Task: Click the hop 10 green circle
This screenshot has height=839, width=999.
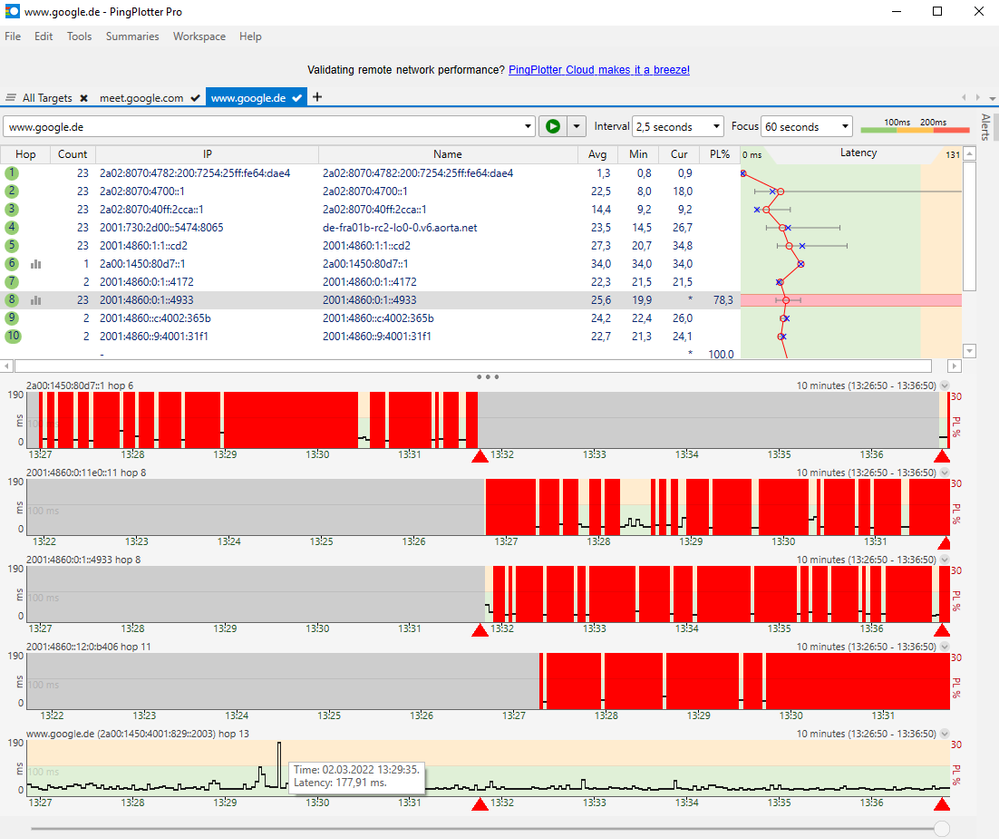Action: (x=13, y=336)
